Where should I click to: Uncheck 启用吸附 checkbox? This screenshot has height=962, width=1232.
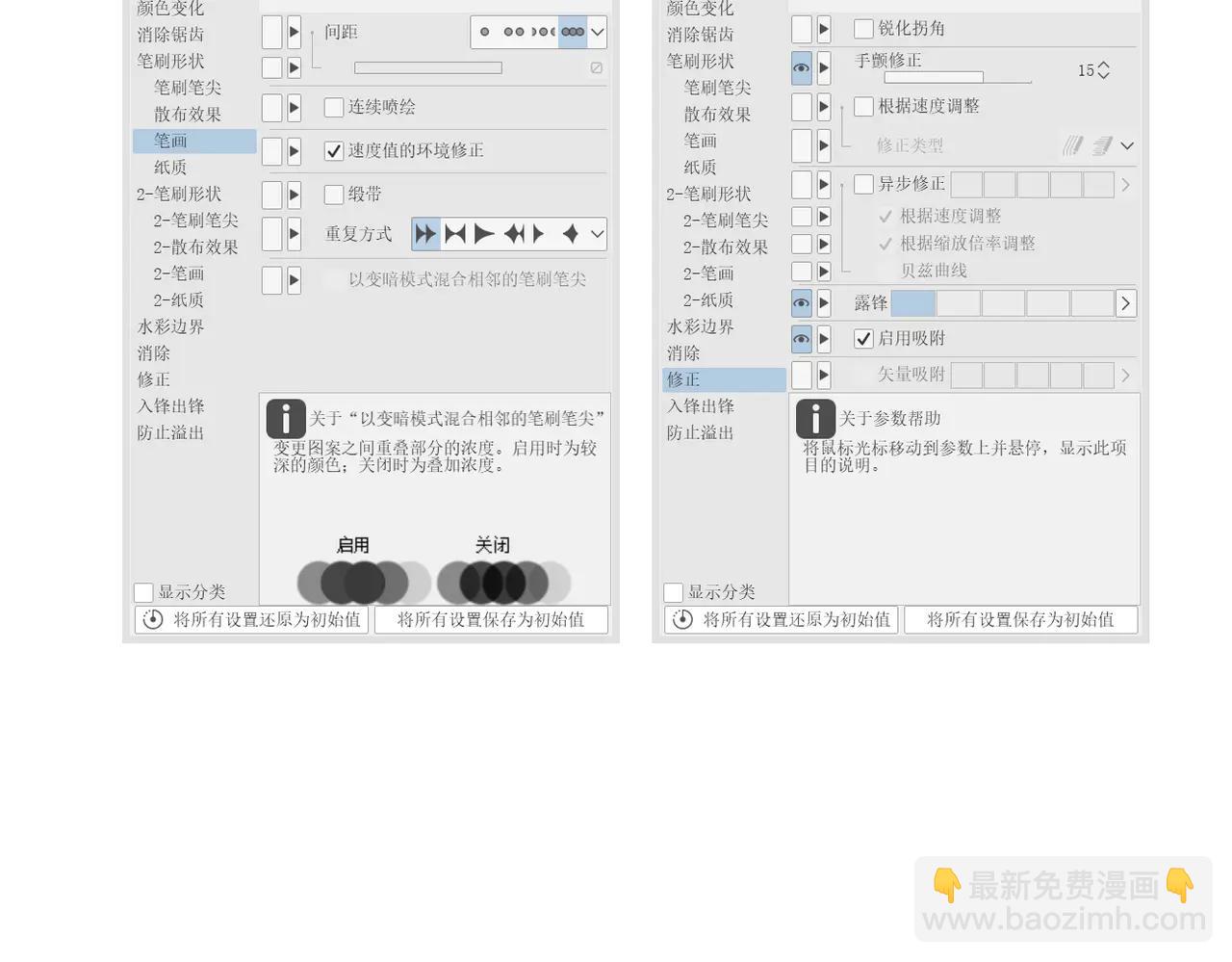(863, 338)
